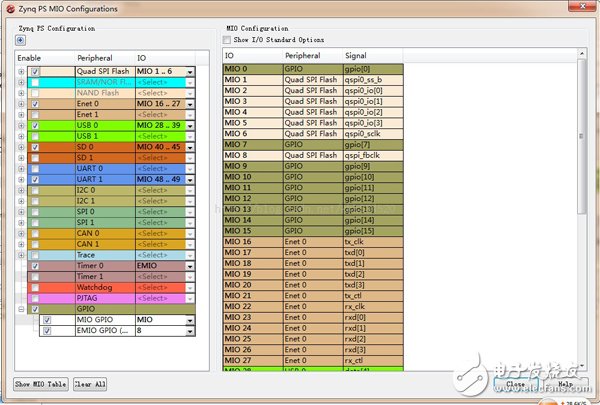The height and width of the screenshot is (405, 600).
Task: Expand the UART 1 peripheral row
Action: coord(22,179)
